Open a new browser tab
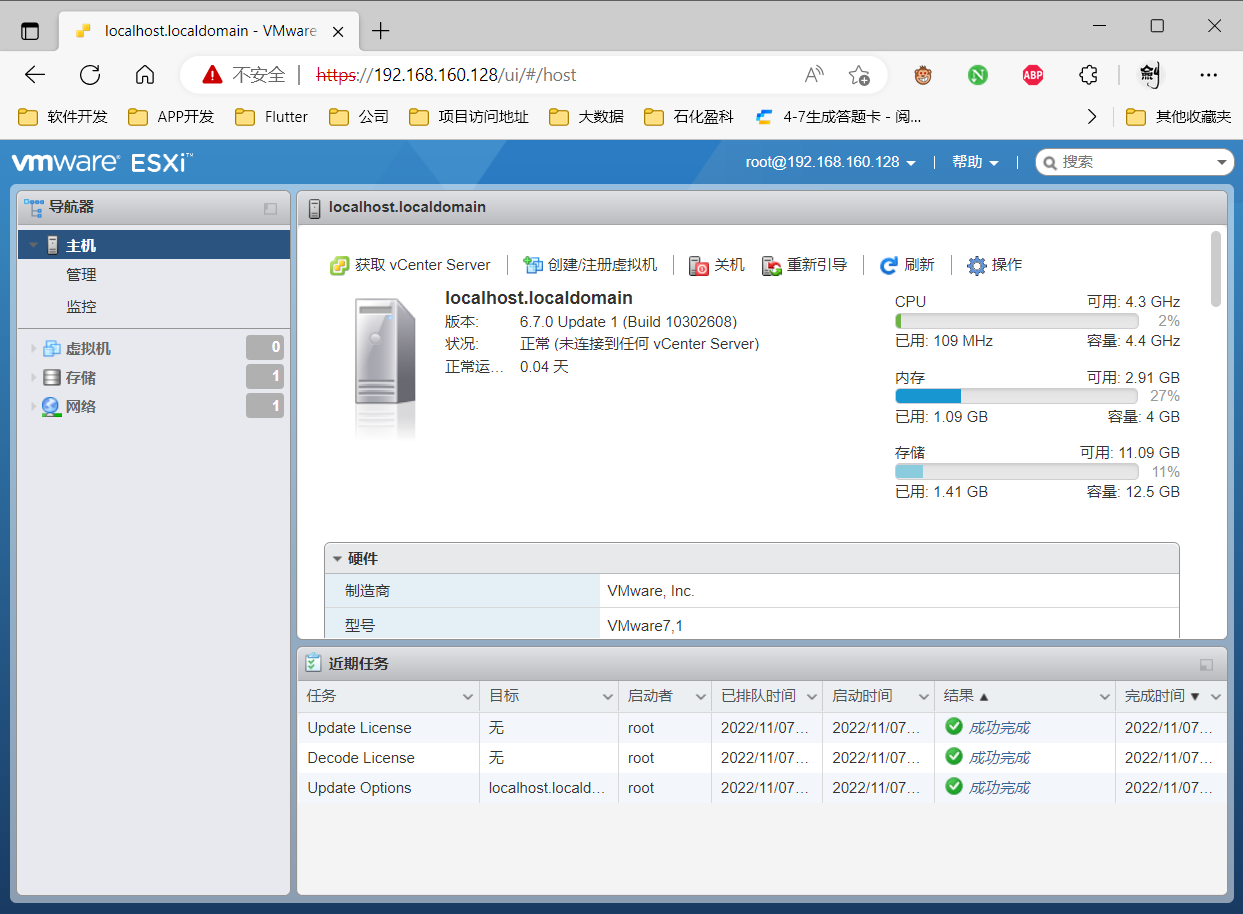The height and width of the screenshot is (914, 1243). 380,31
